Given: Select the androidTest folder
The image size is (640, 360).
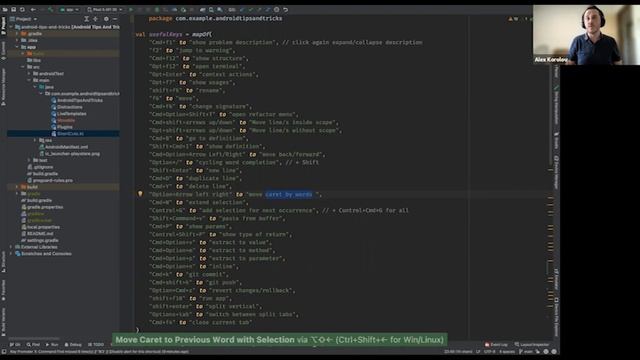Looking at the screenshot, I should 48,73.
